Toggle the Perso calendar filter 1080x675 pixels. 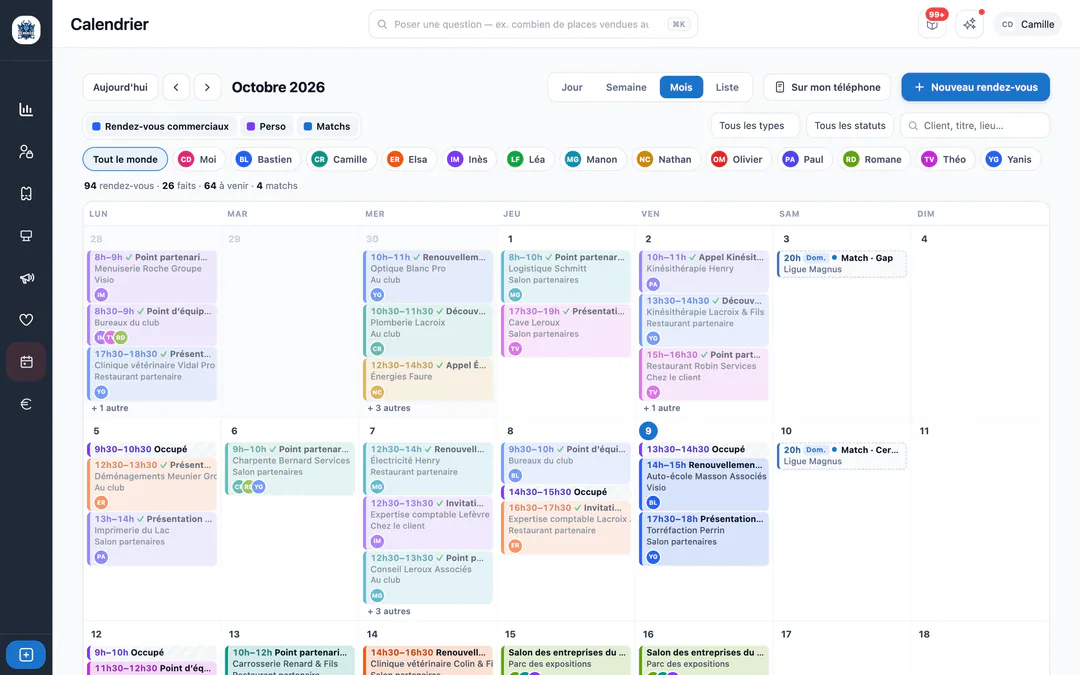click(267, 126)
